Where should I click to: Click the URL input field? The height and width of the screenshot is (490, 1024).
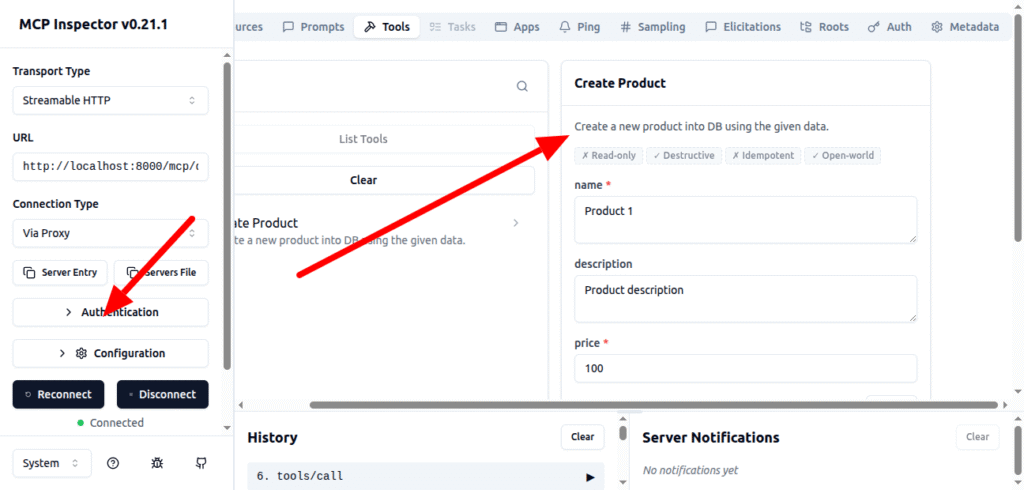tap(110, 167)
